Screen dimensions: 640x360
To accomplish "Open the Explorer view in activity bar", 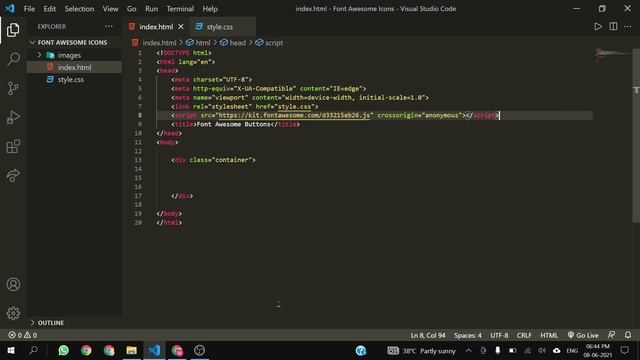I will pyautogui.click(x=13, y=30).
